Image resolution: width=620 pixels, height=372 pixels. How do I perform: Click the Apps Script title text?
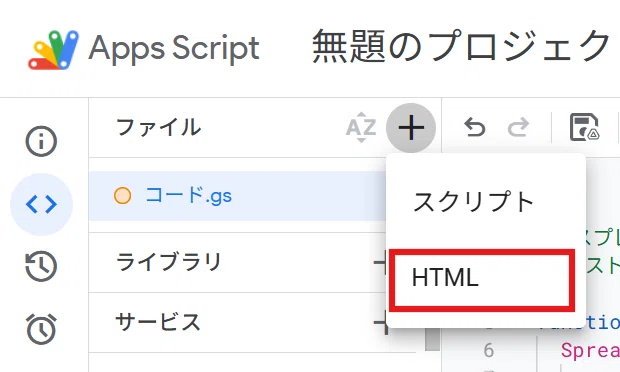pyautogui.click(x=174, y=49)
